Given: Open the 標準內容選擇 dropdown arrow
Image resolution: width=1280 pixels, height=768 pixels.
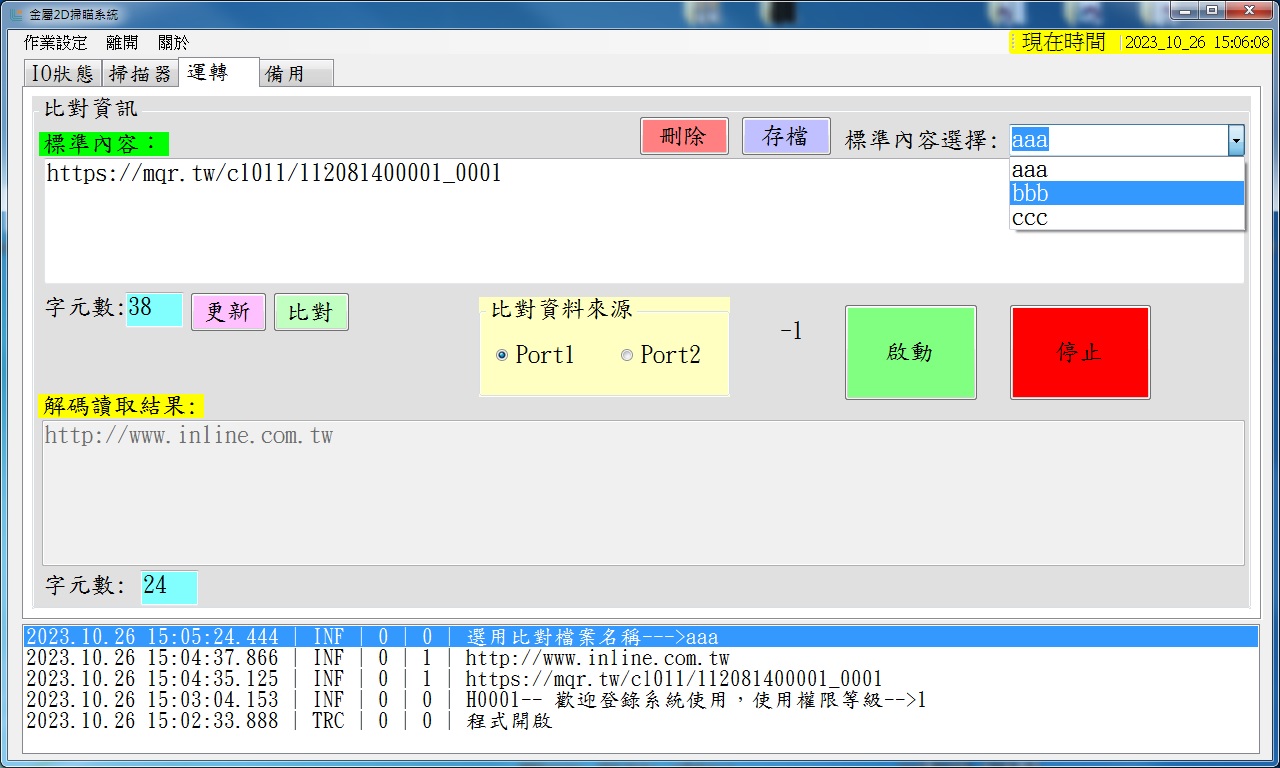Looking at the screenshot, I should (x=1236, y=141).
